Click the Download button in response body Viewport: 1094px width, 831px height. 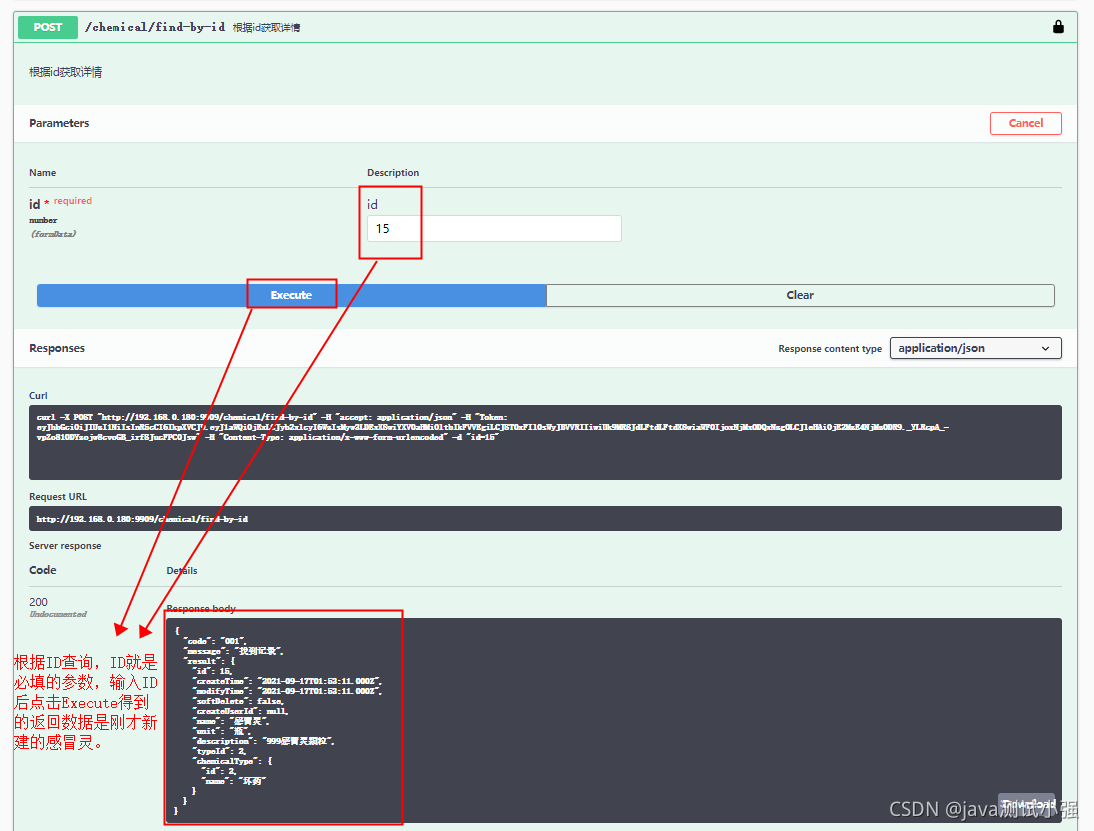1028,804
